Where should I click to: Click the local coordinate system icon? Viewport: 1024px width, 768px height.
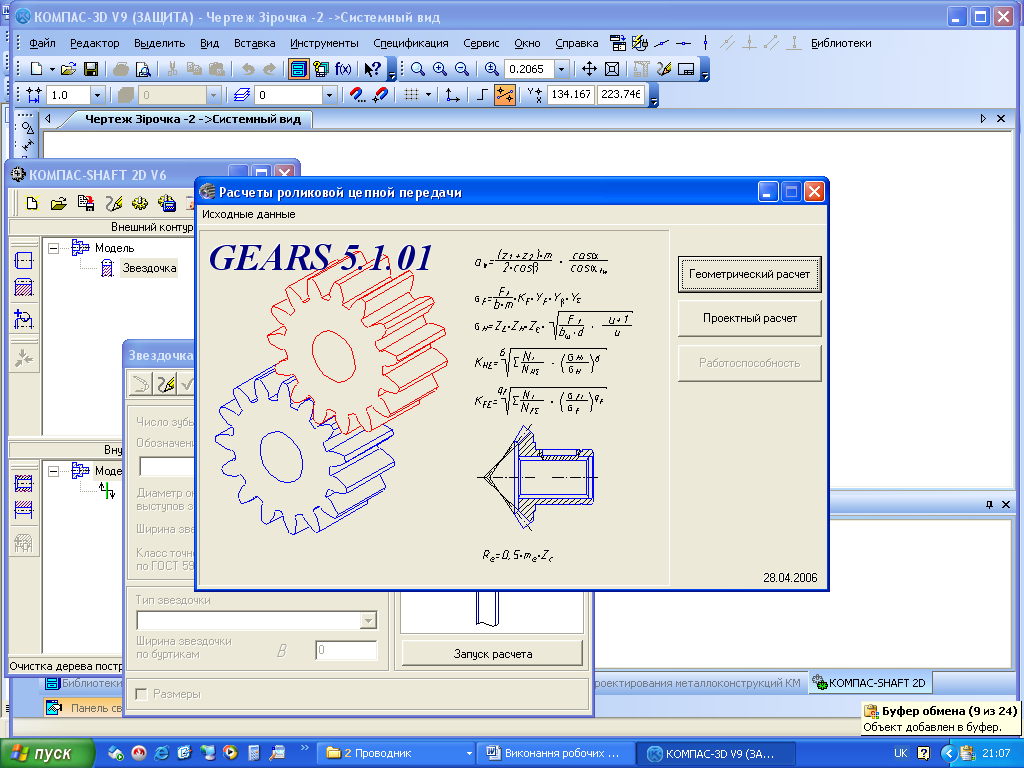tap(452, 95)
